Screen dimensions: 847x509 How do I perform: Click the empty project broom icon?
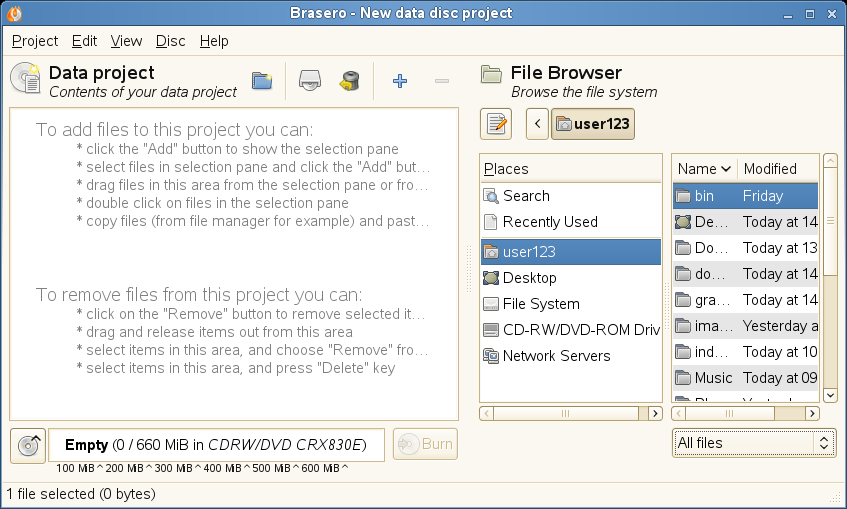(x=349, y=81)
